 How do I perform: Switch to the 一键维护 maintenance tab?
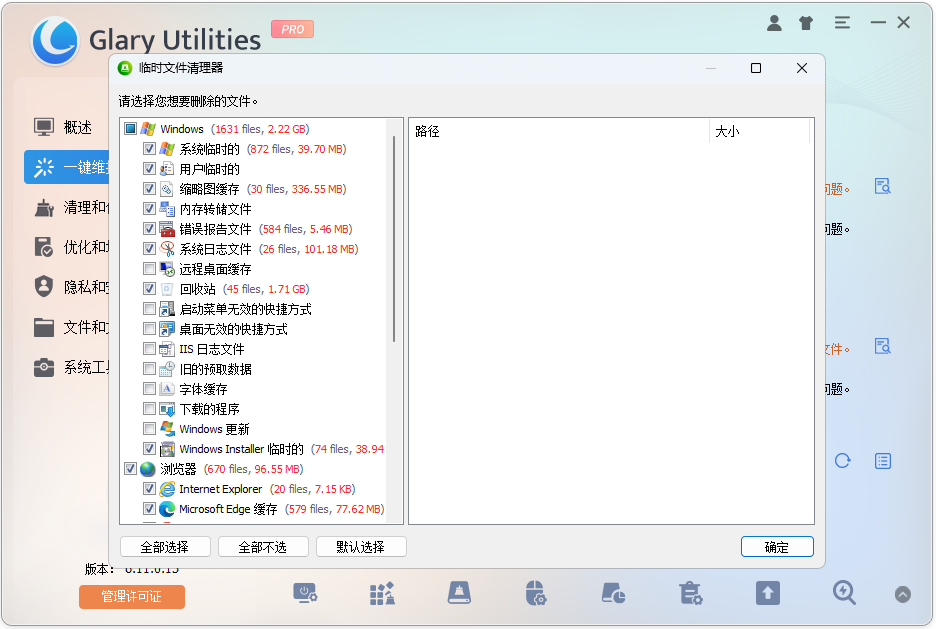tap(65, 167)
